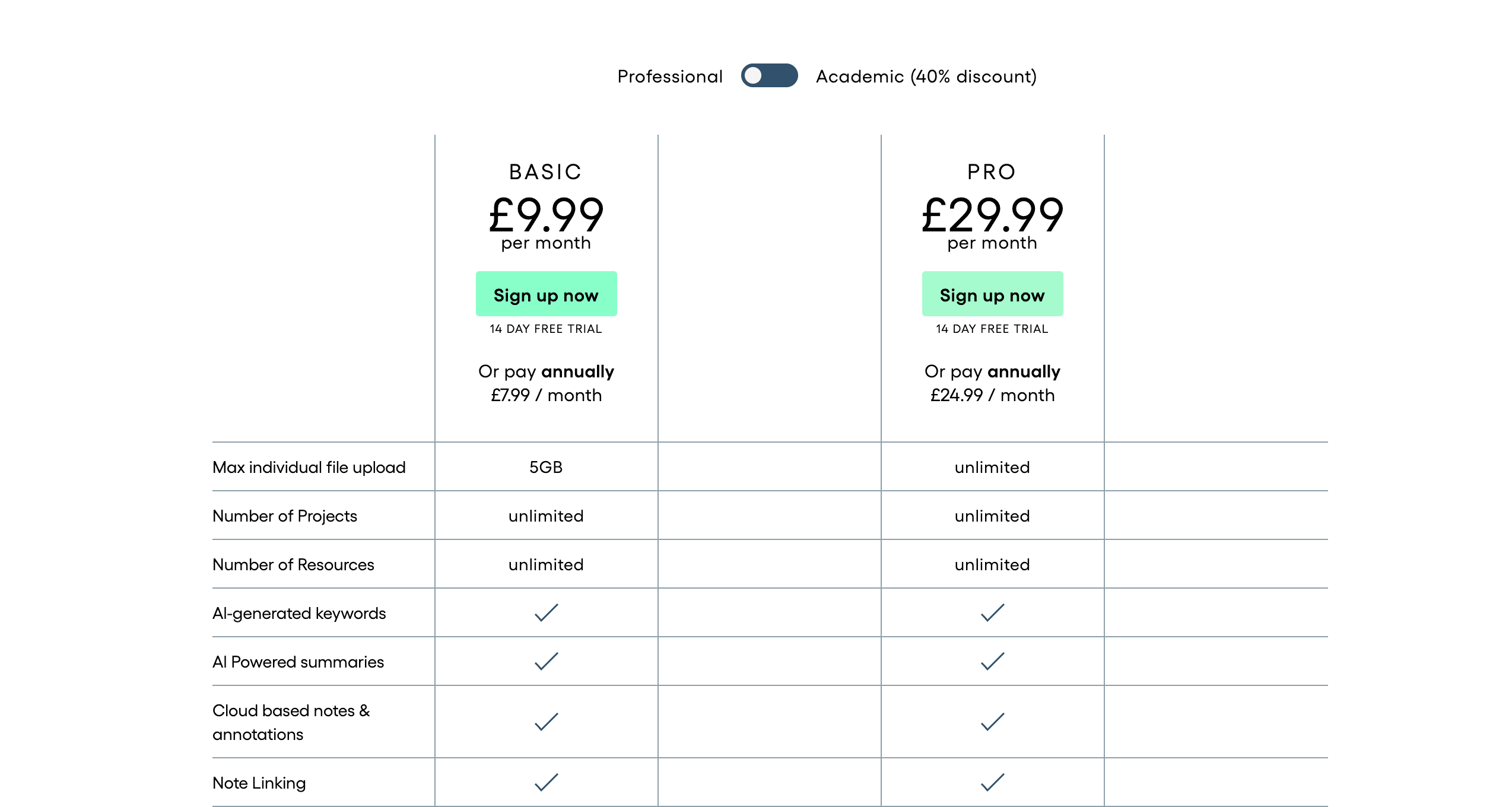Click the BASIC plan column header
Viewport: 1512px width, 807px height.
(545, 171)
